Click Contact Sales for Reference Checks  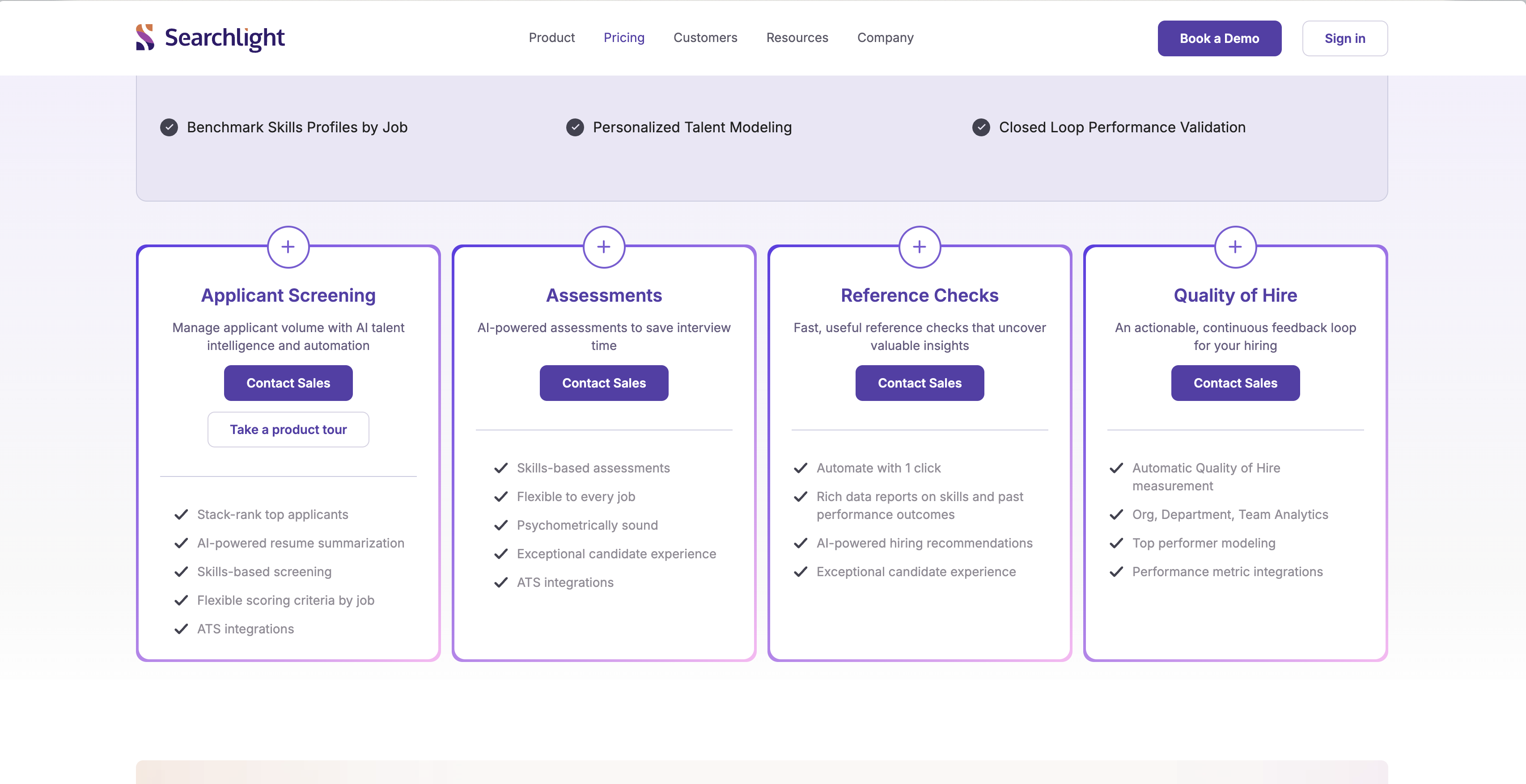coord(919,382)
